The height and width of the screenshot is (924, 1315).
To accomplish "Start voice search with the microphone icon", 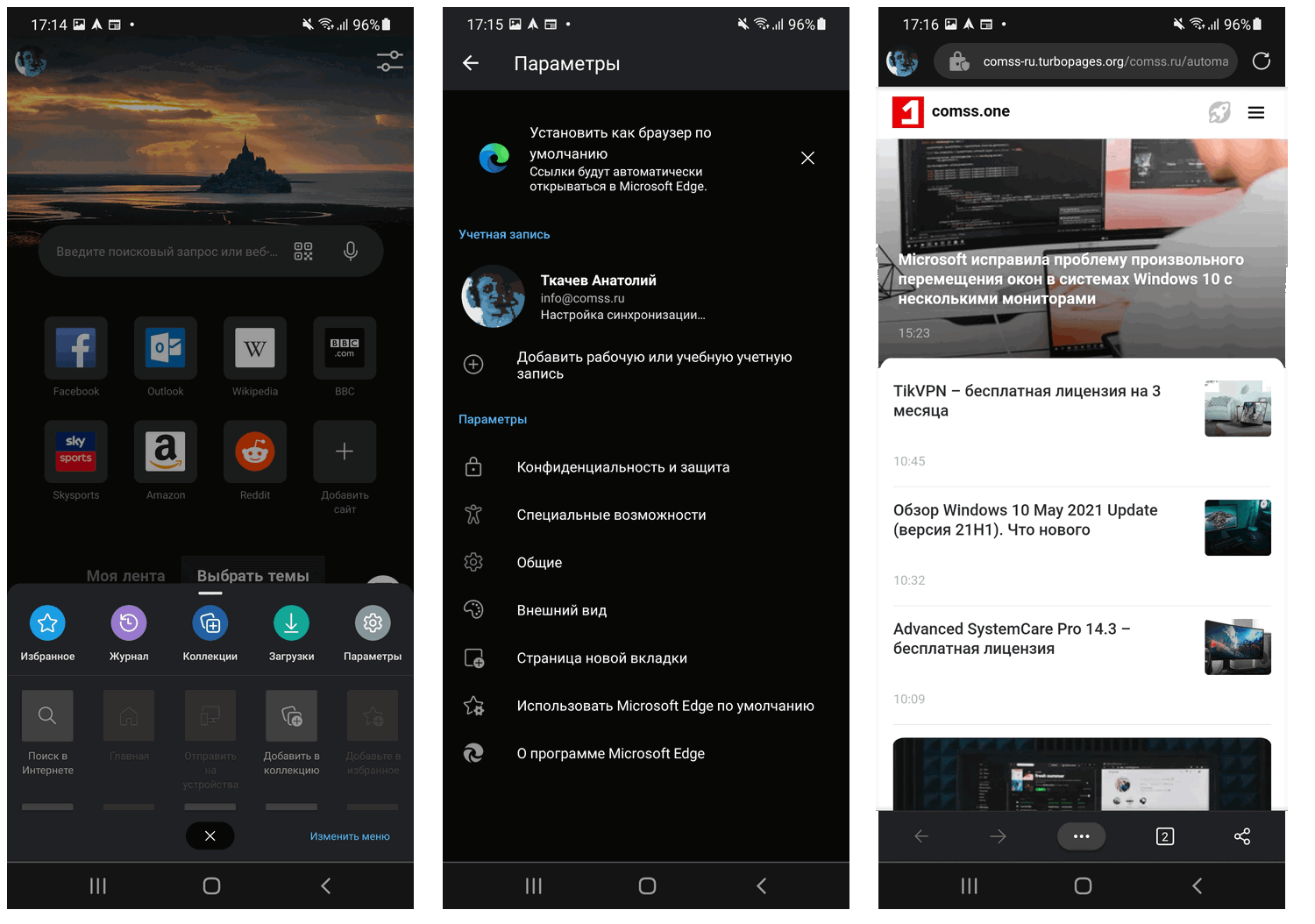I will click(x=351, y=252).
